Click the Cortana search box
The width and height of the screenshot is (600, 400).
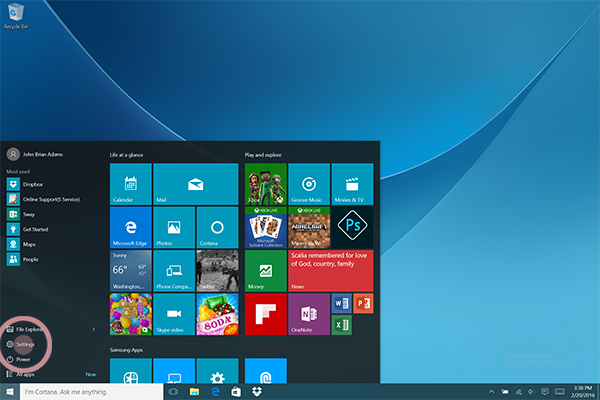pos(92,392)
